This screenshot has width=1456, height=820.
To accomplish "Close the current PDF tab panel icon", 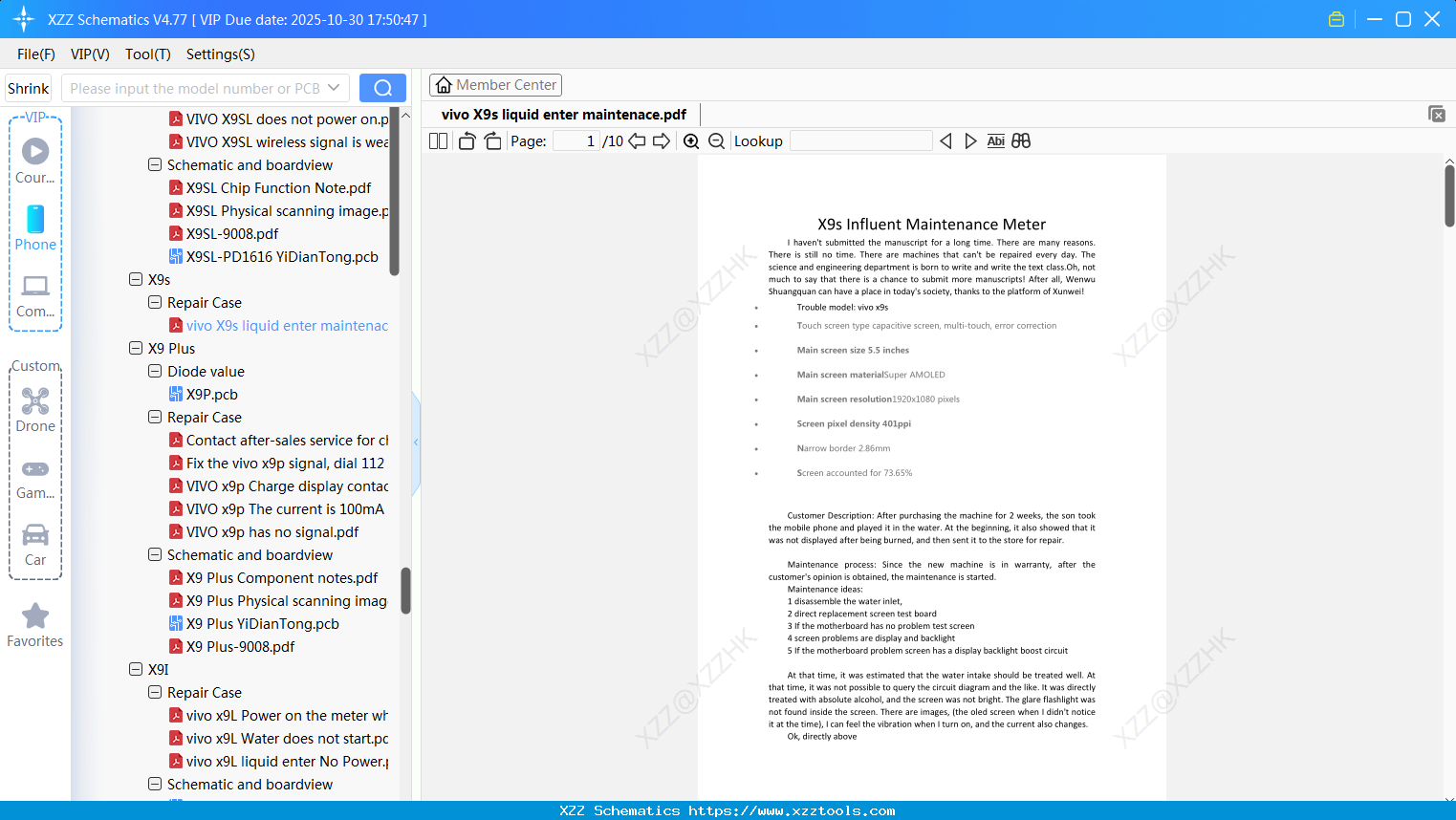I will click(x=1436, y=114).
